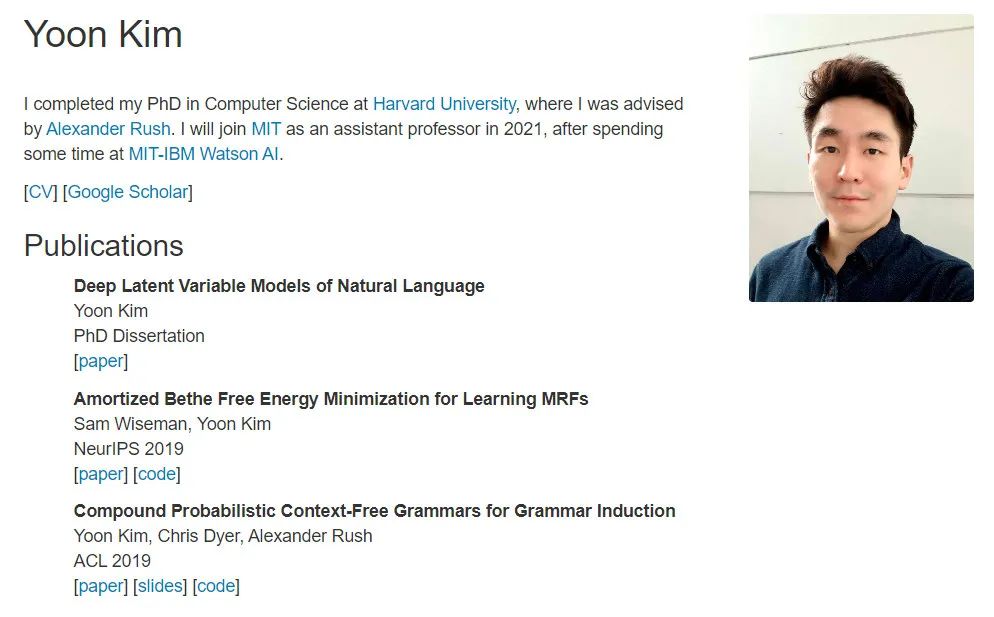Click the "Deep Latent Variable Models" title
This screenshot has height=617, width=994.
click(x=279, y=286)
